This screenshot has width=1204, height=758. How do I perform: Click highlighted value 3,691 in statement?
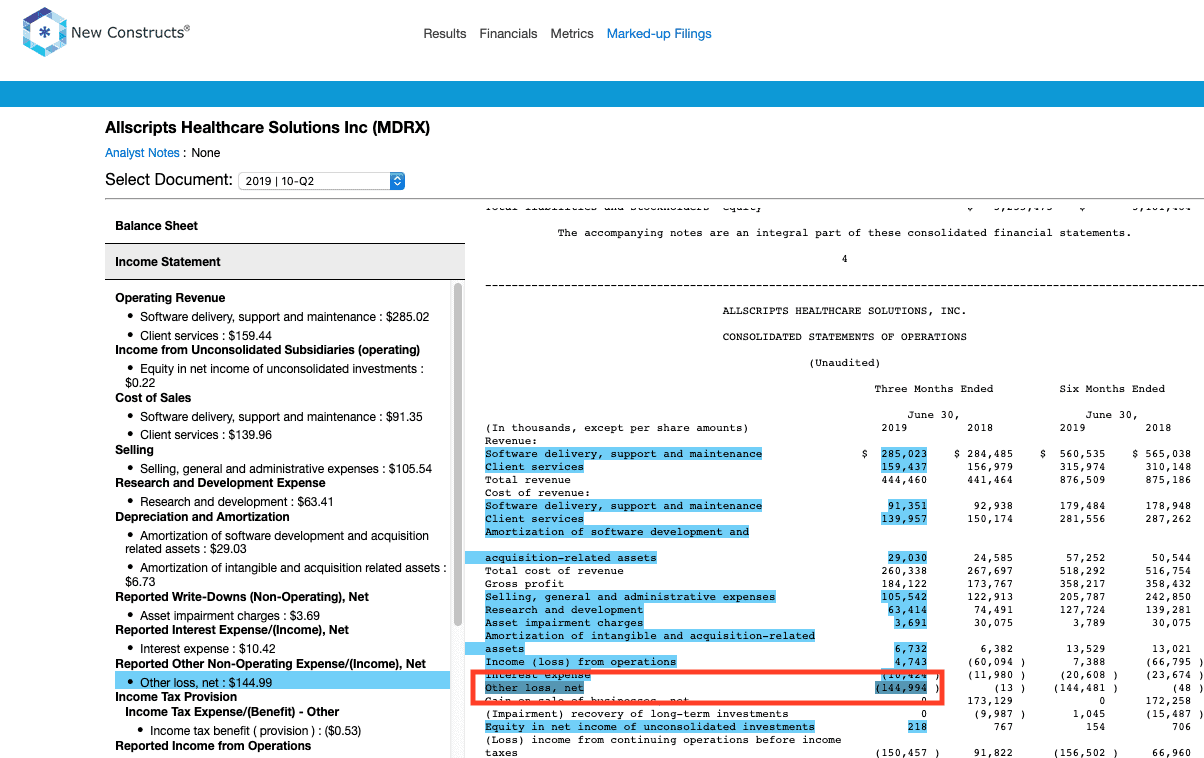[910, 623]
